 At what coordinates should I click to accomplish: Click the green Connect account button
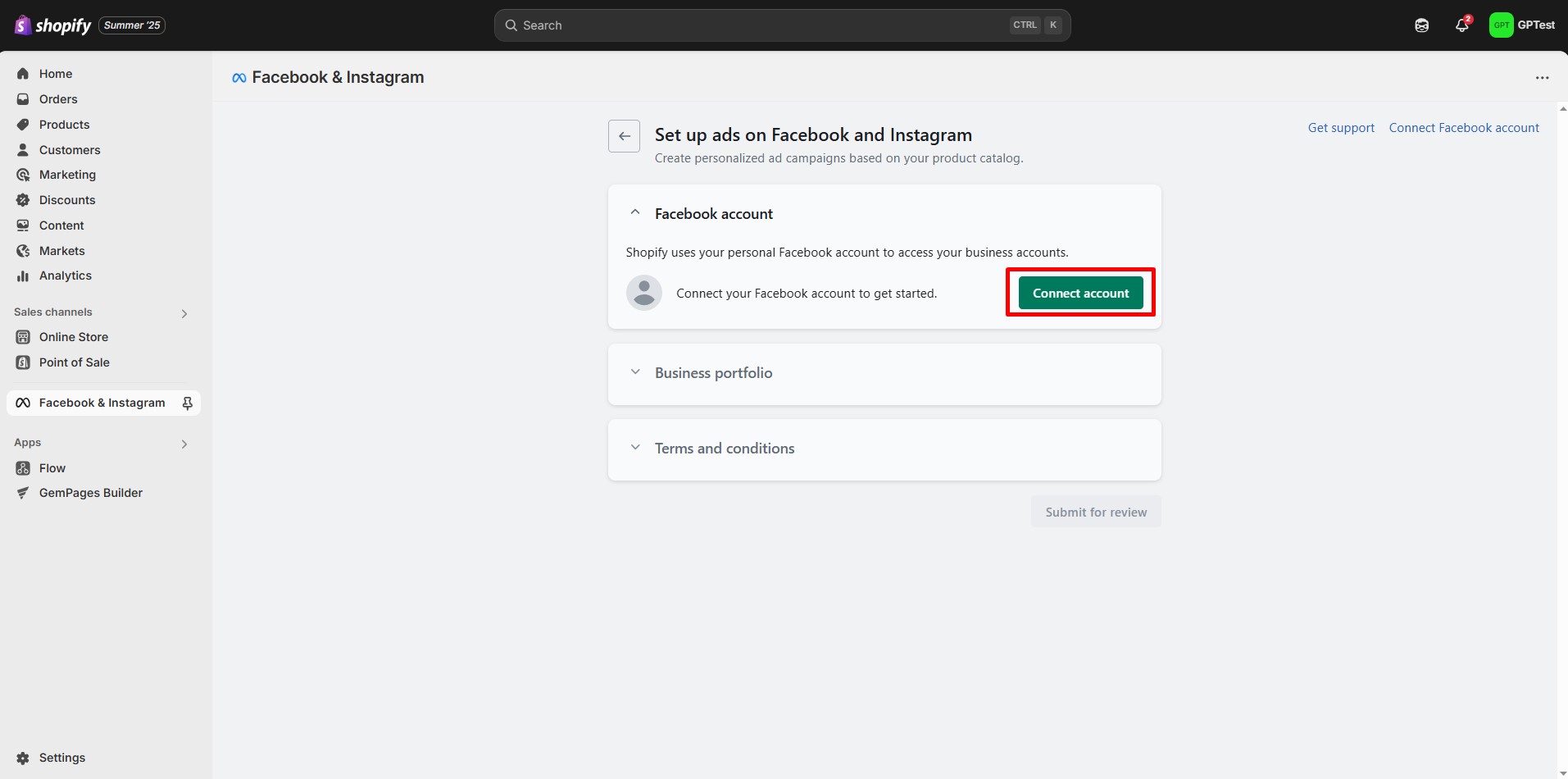pos(1080,293)
